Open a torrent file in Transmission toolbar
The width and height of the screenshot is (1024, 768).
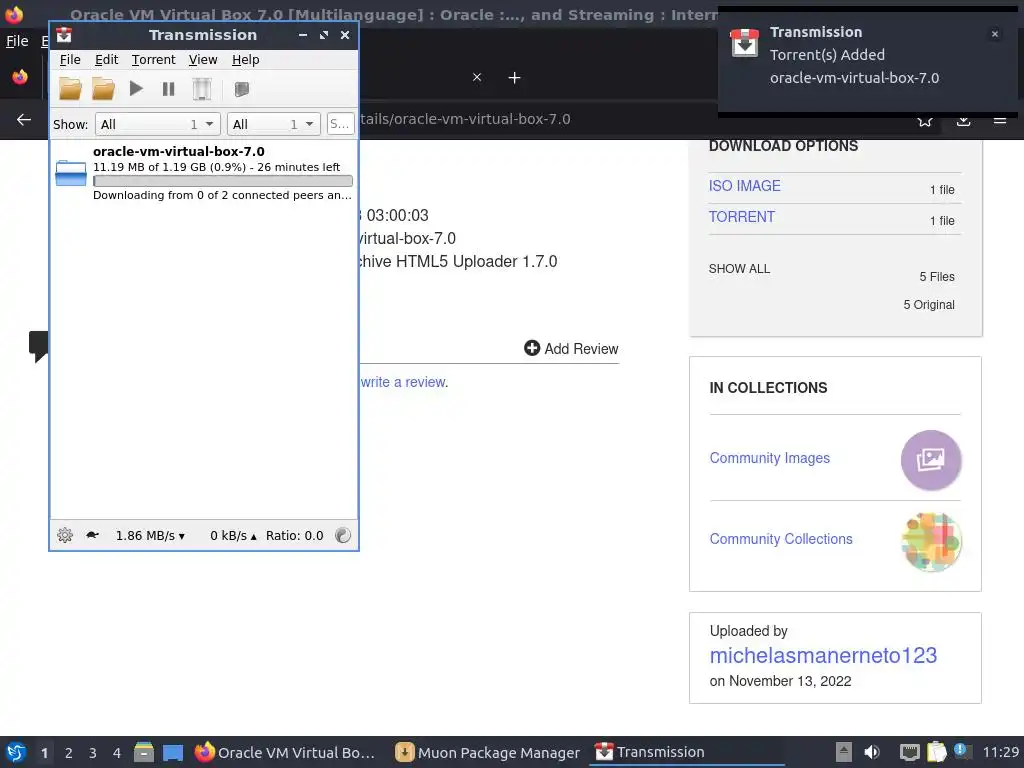click(71, 88)
